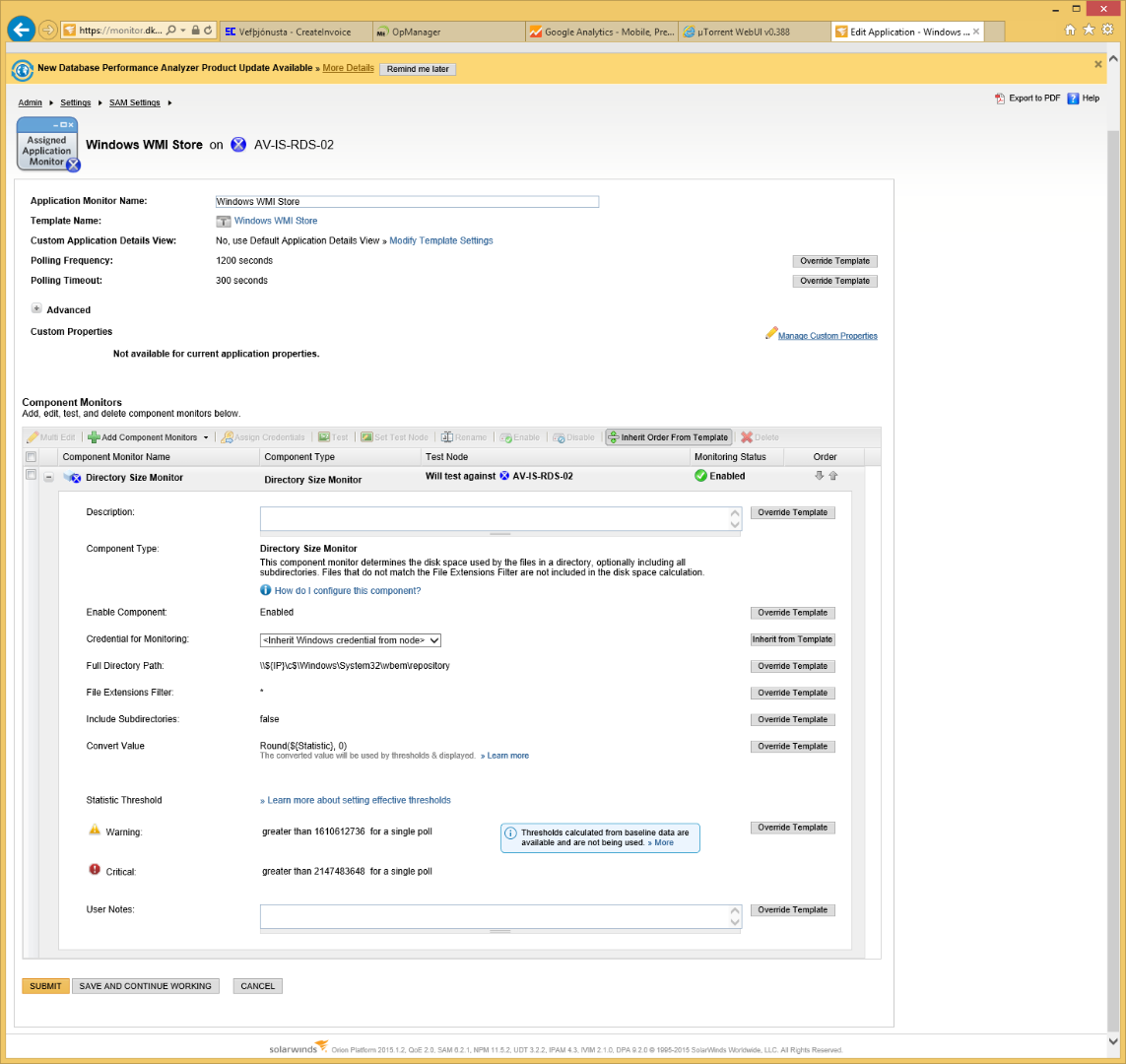This screenshot has height=1064, width=1126.
Task: Expand the Advanced section
Action: [35, 308]
